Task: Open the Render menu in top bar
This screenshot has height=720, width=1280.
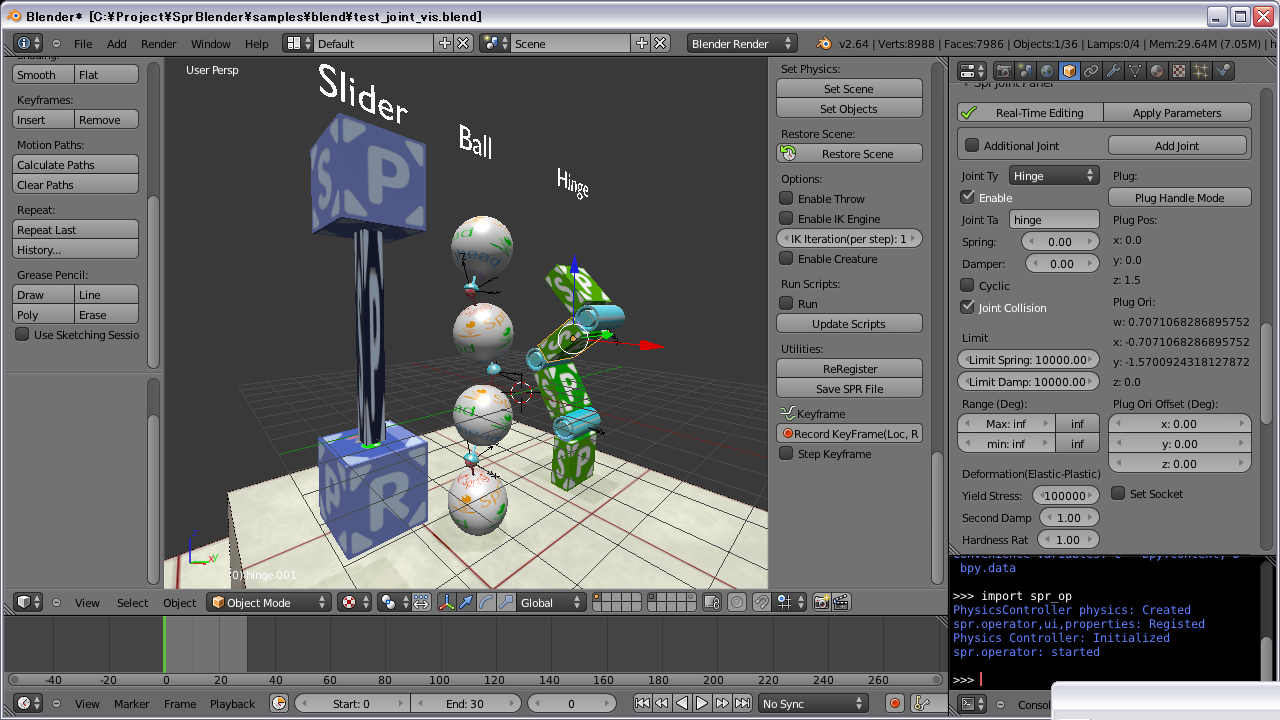Action: click(x=158, y=44)
